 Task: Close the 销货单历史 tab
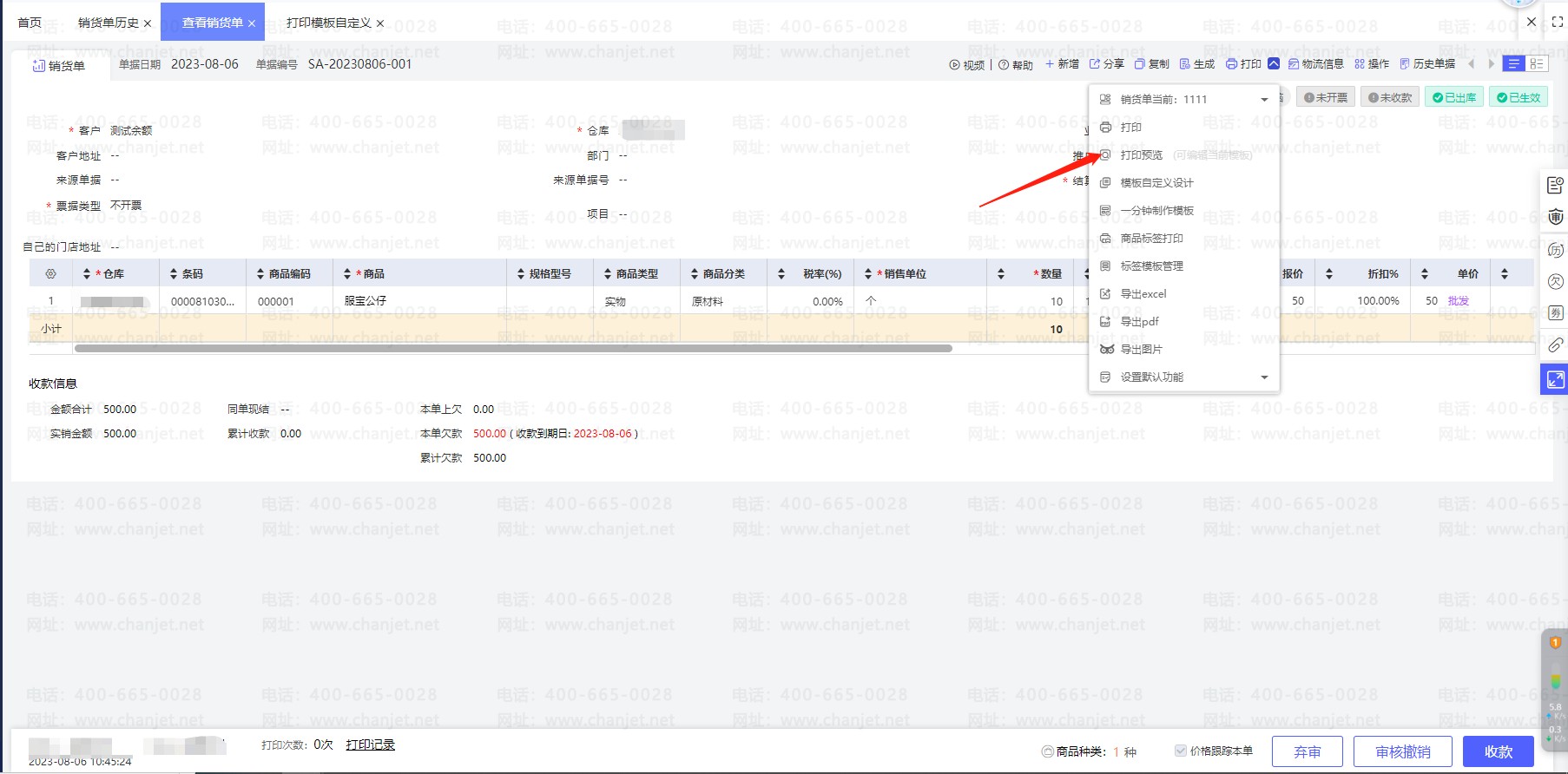[x=148, y=23]
